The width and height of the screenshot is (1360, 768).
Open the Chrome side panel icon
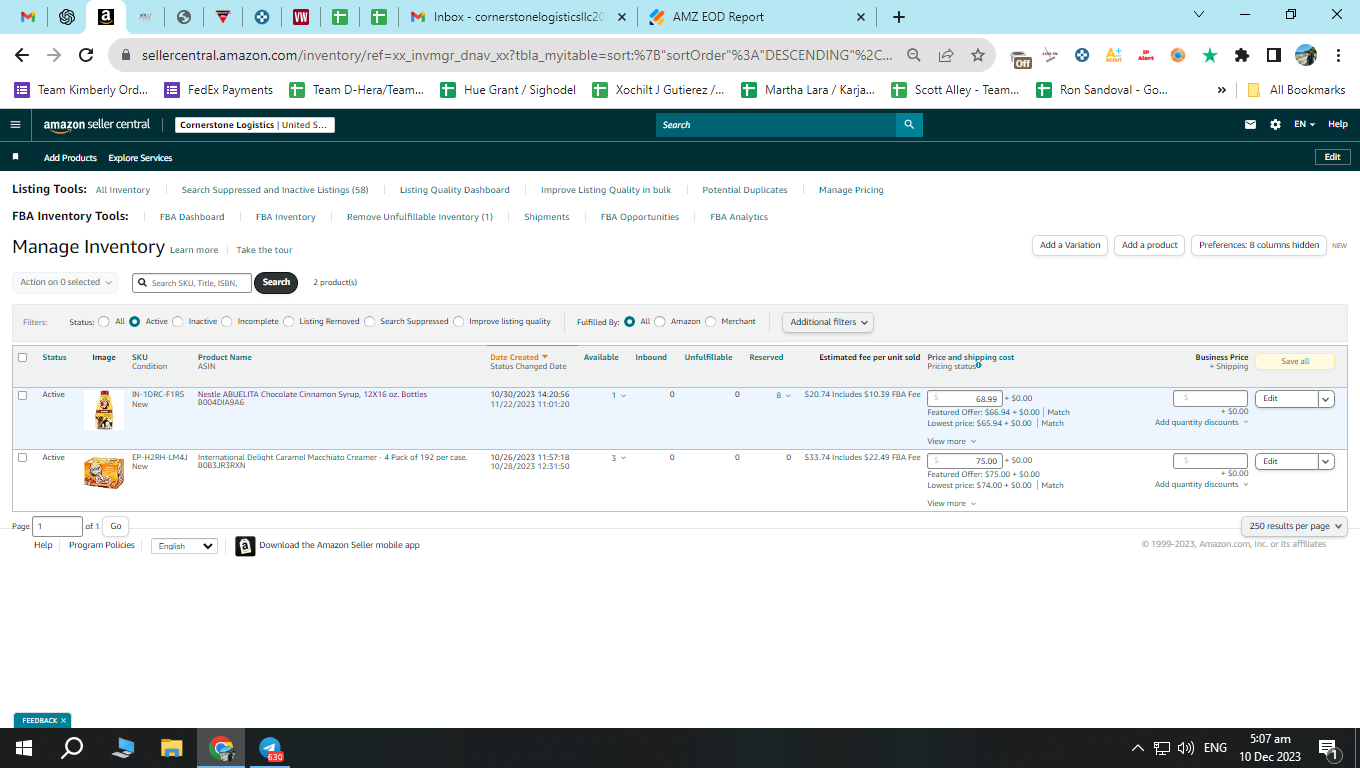(1274, 55)
